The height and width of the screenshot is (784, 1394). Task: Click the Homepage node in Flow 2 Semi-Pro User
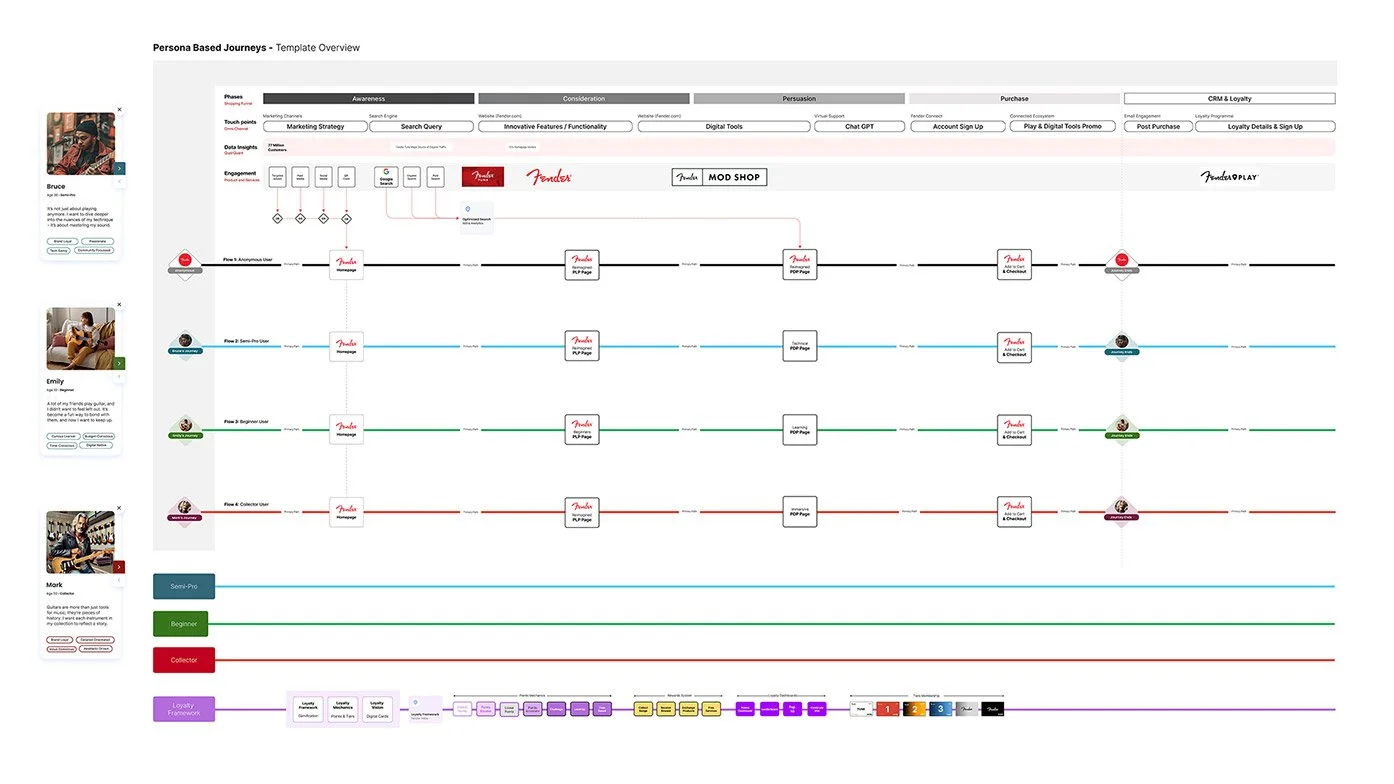[346, 347]
